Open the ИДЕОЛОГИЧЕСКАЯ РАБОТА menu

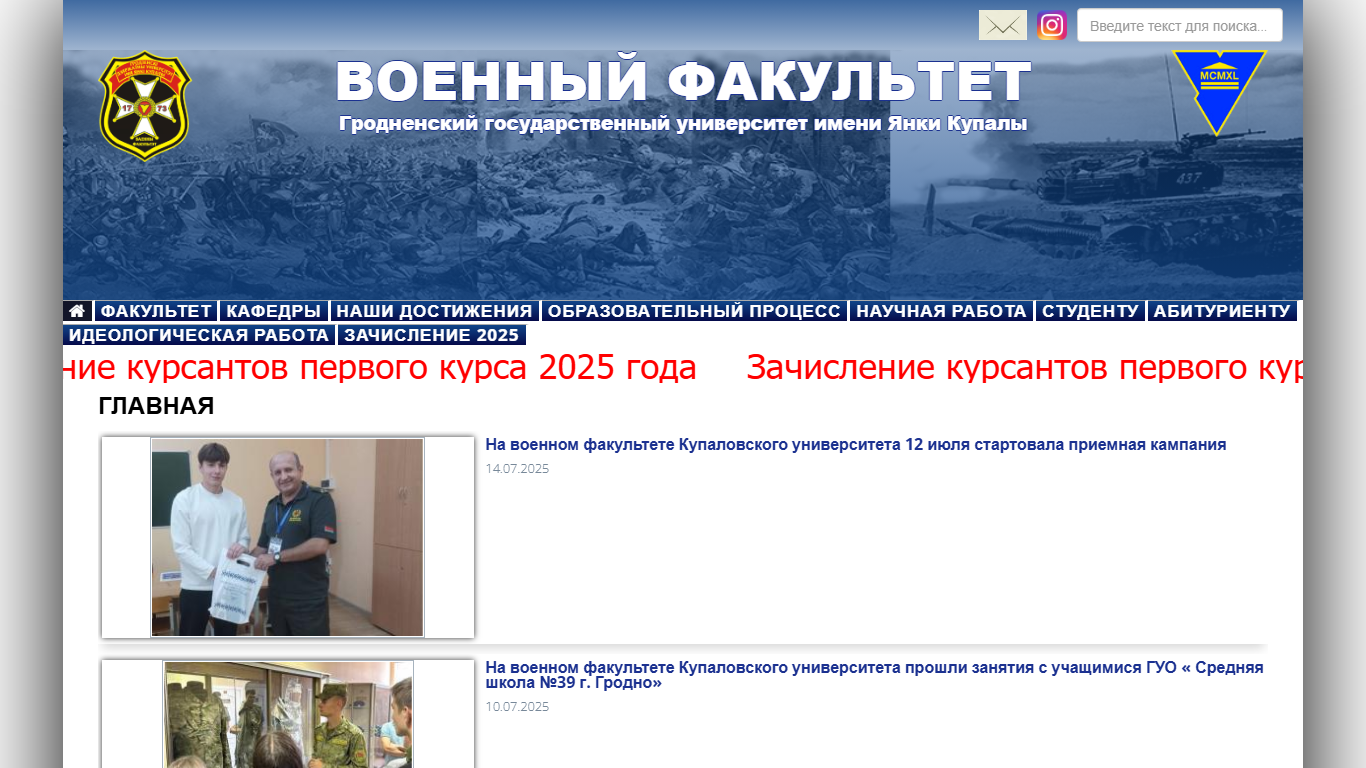tap(199, 335)
